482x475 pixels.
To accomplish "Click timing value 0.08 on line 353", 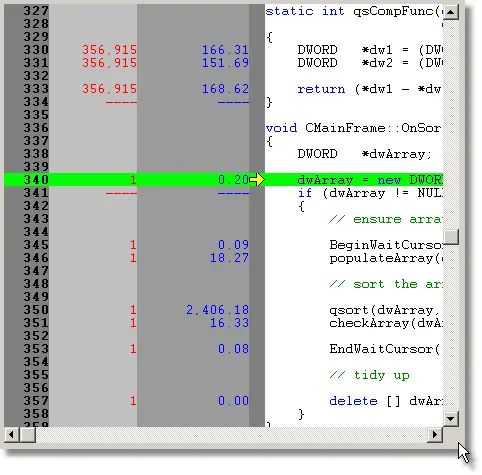I will [233, 349].
